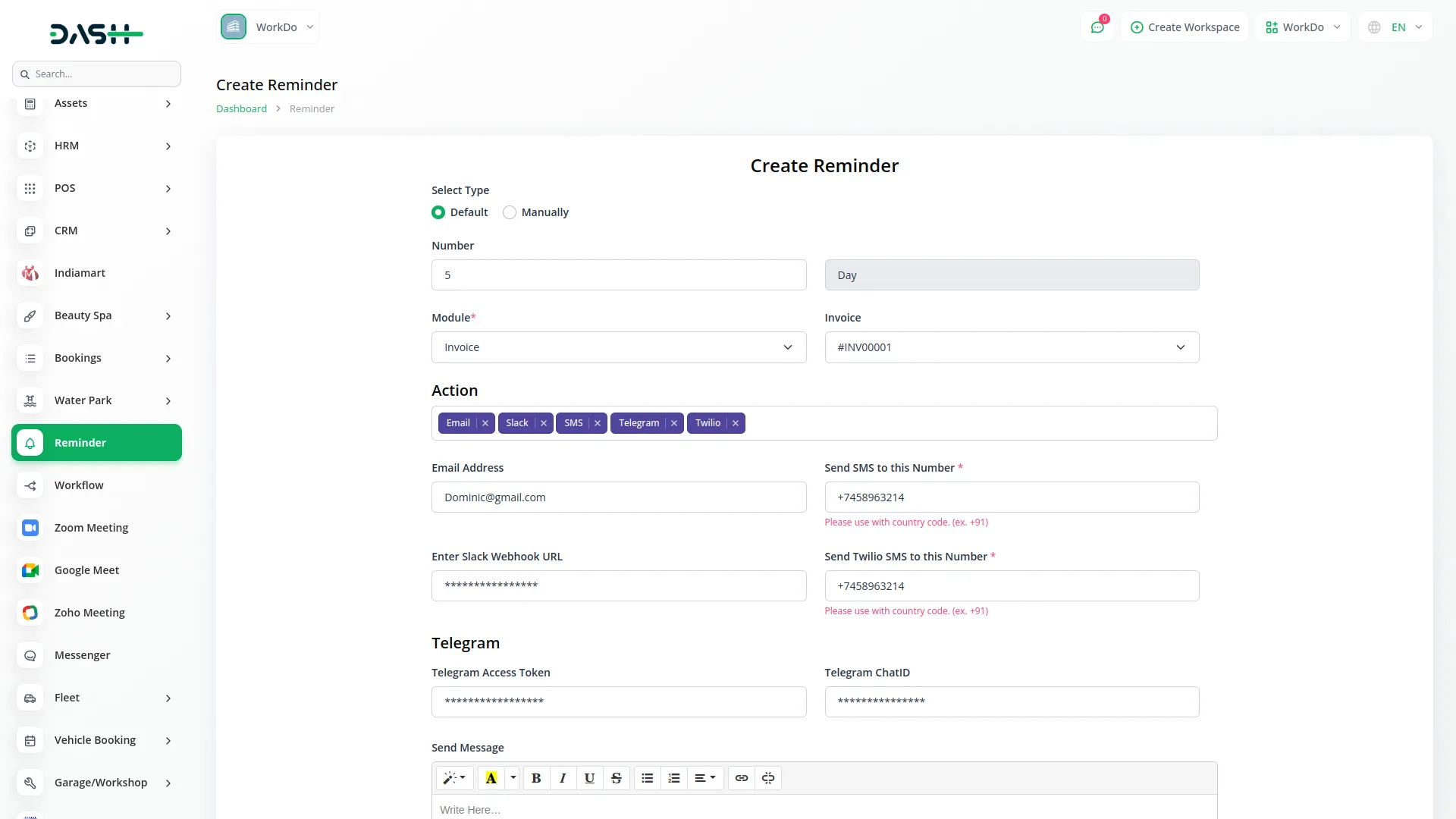Insert a link via editor toolbar
1456x819 pixels.
tap(742, 778)
